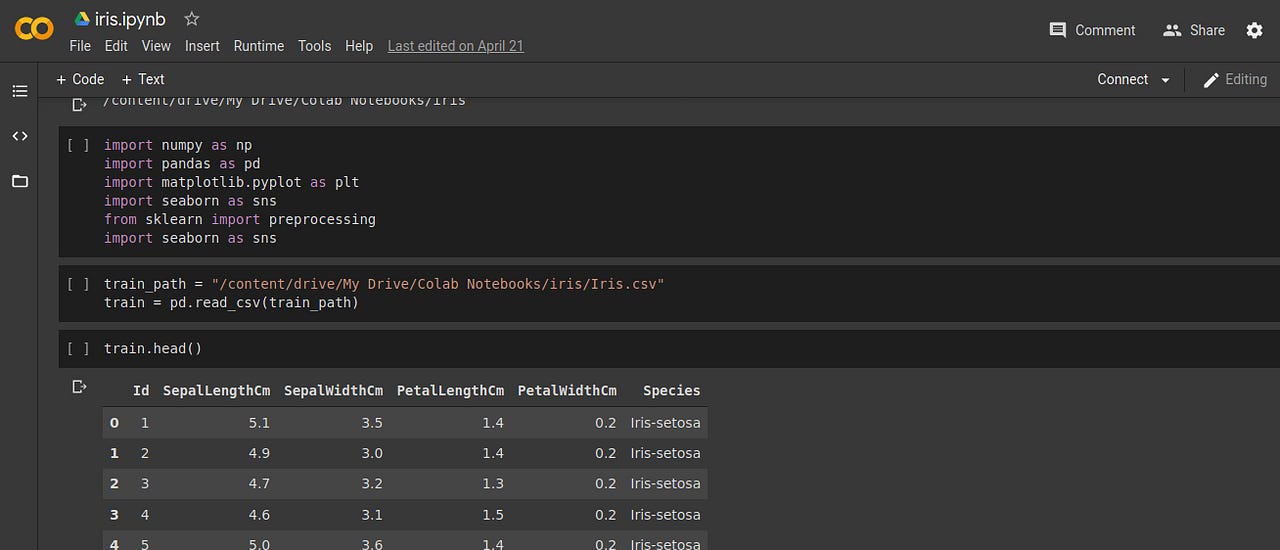This screenshot has width=1280, height=550.
Task: Click the 5.1 sepal length value
Action: pos(259,423)
